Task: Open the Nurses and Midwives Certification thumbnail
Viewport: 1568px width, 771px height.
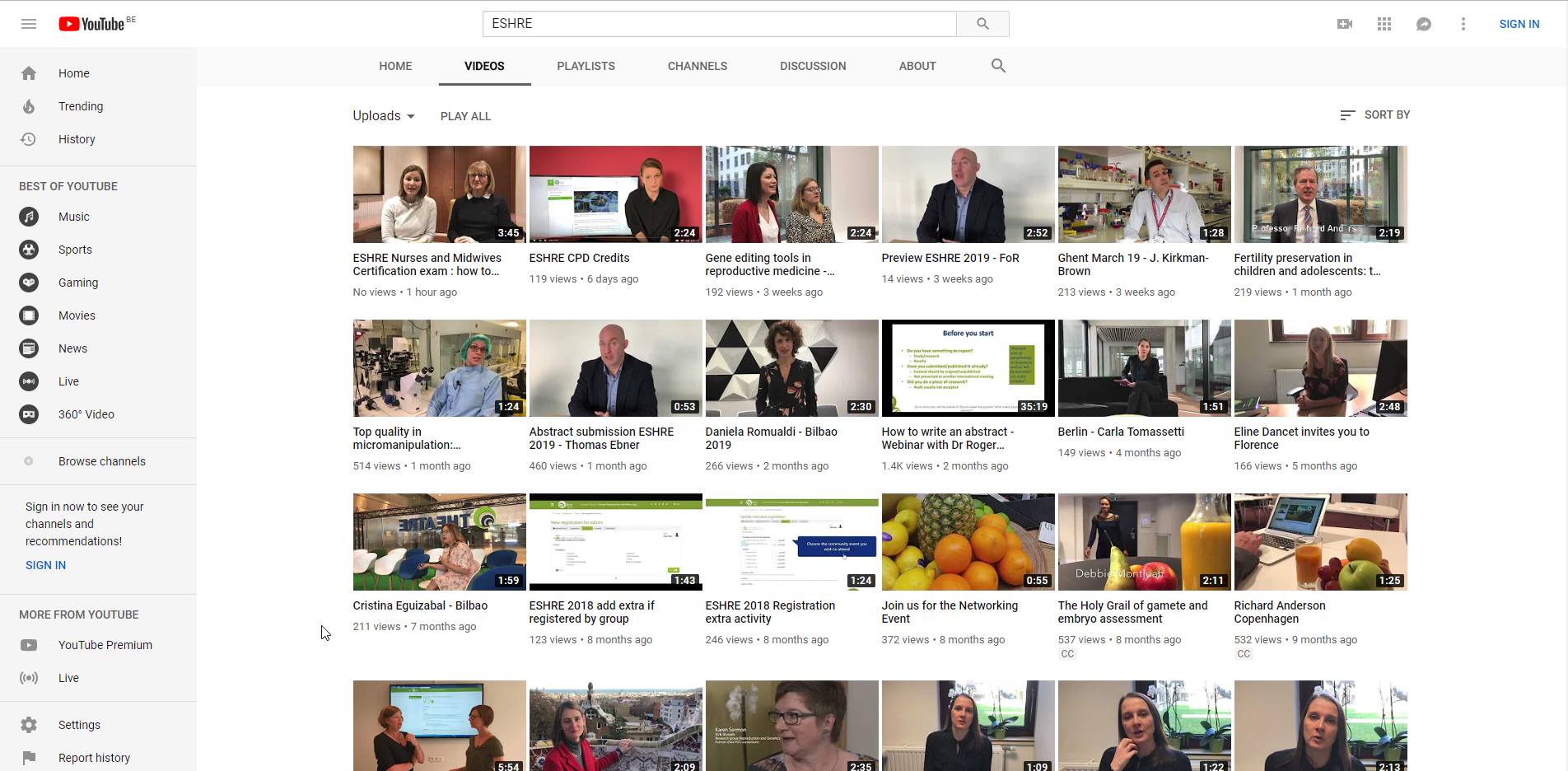Action: (x=439, y=194)
